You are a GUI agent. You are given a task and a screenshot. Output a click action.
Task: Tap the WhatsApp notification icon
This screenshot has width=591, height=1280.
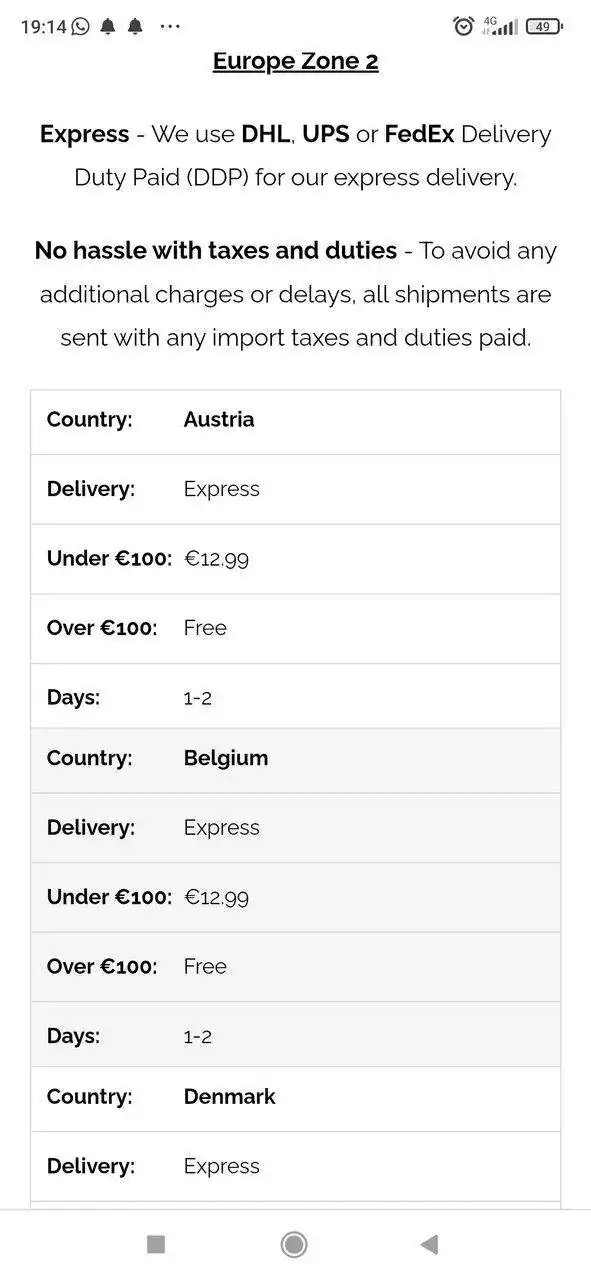[80, 27]
